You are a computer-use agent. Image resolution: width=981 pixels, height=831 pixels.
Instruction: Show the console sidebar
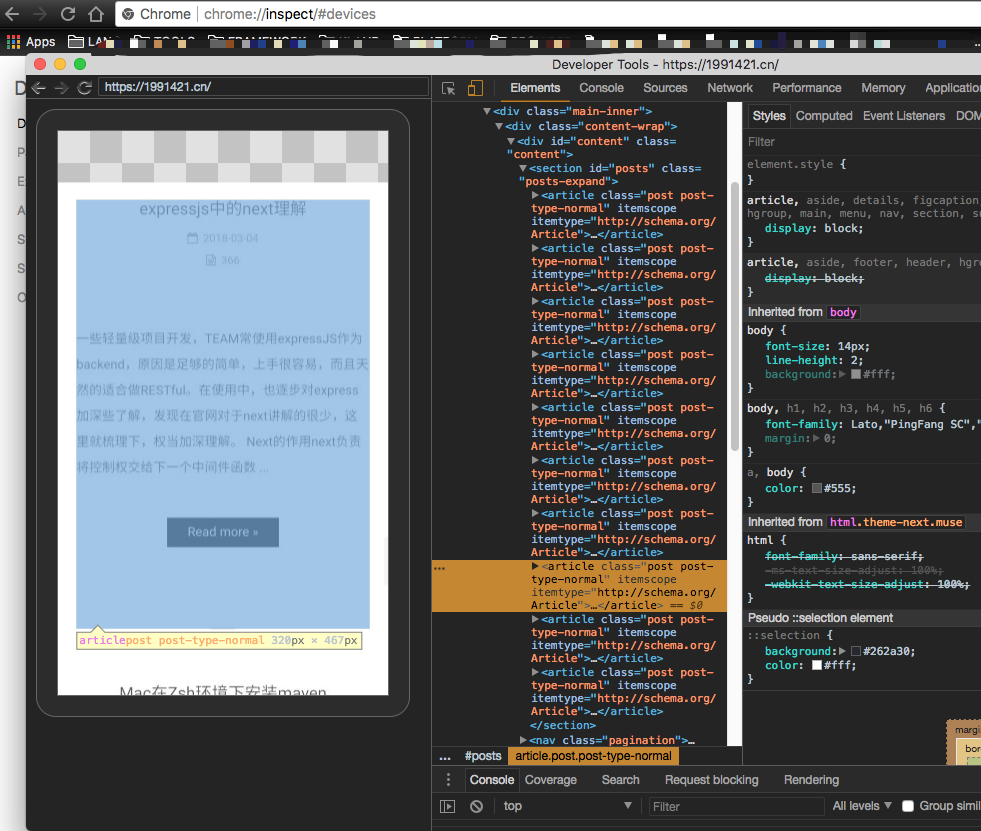coord(448,807)
